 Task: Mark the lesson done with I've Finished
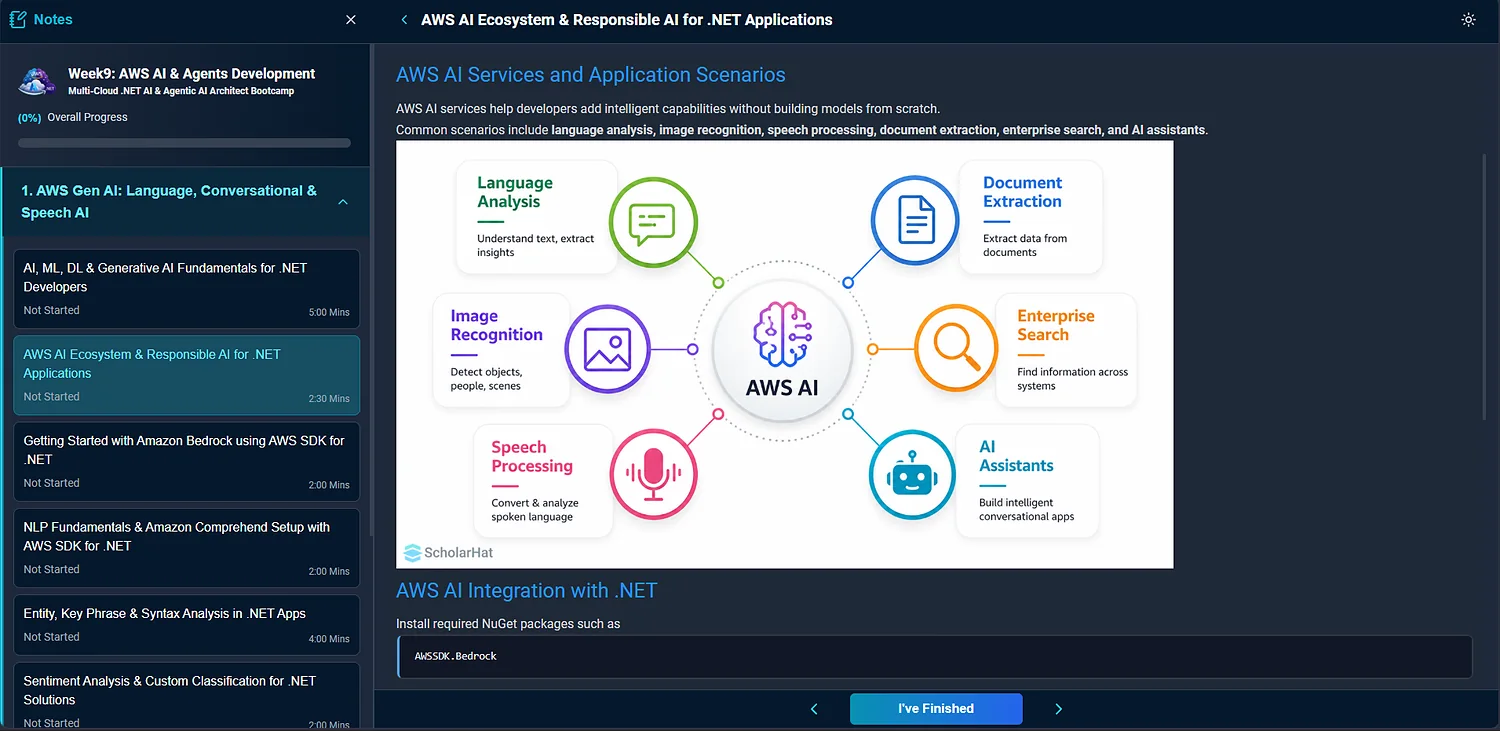pos(936,709)
